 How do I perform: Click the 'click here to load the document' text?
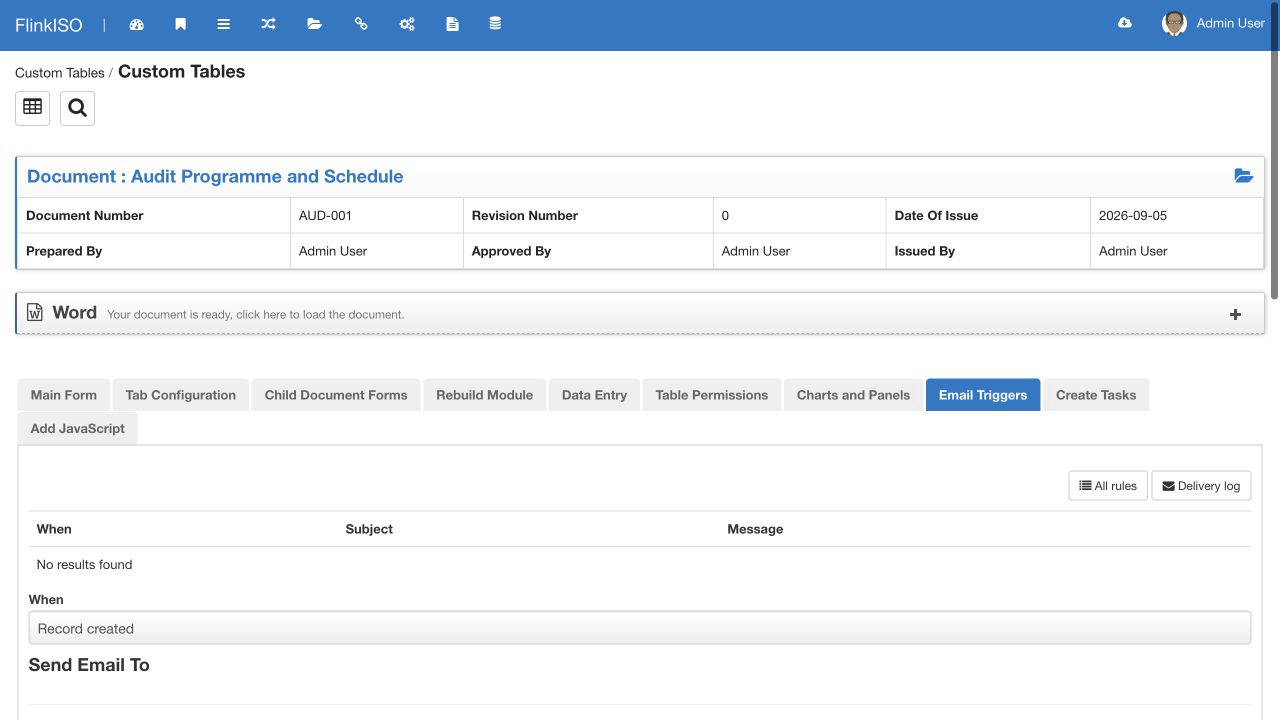coord(320,314)
